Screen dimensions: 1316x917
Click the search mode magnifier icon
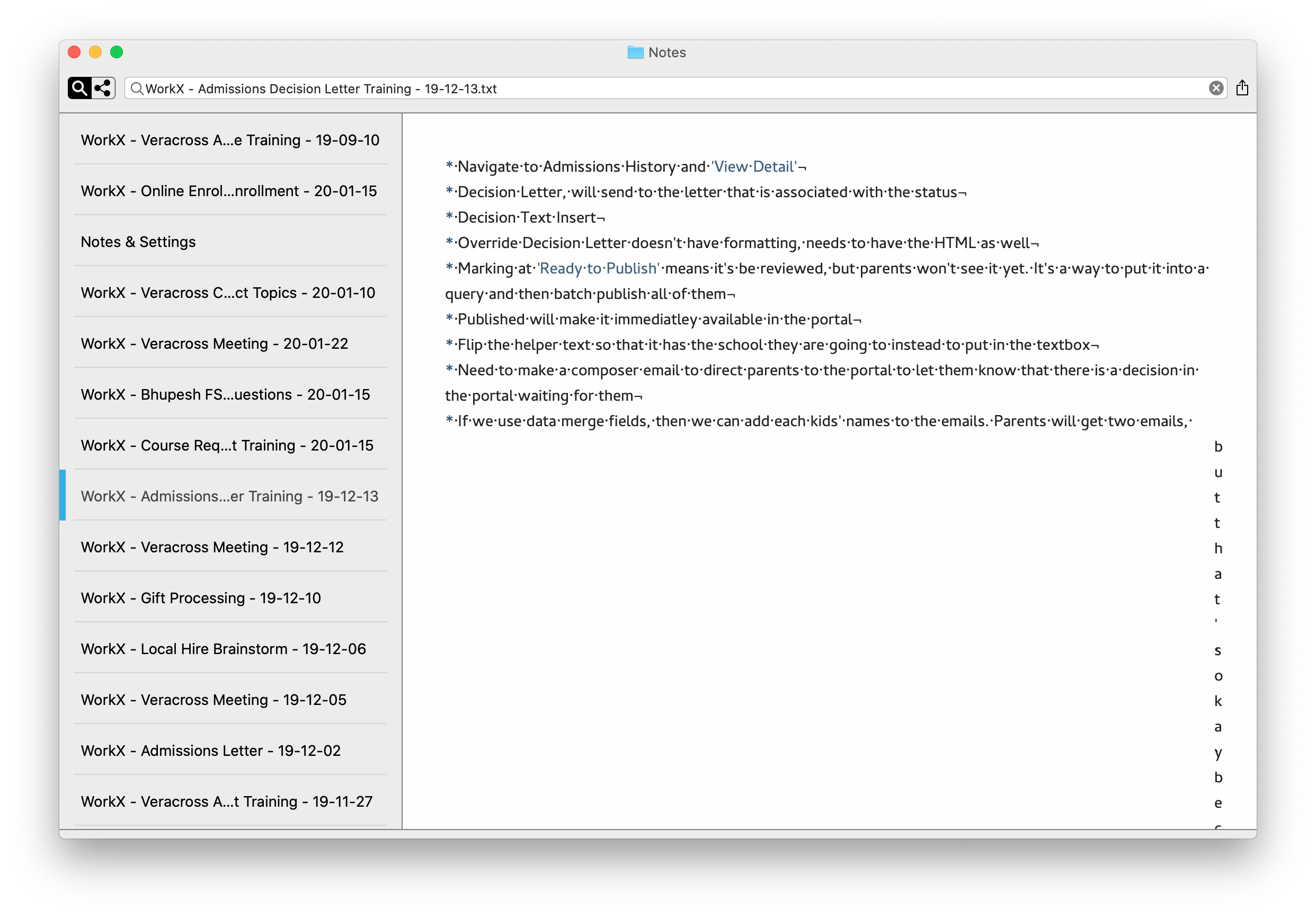point(79,89)
